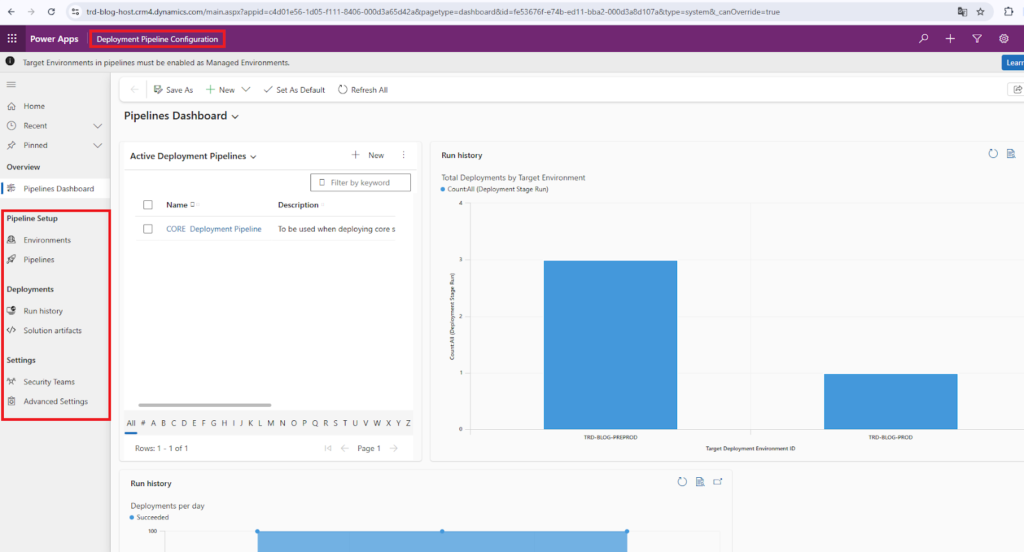Click the TRD-BLOG-PREPROD blue bar
This screenshot has width=1024, height=552.
(x=610, y=344)
